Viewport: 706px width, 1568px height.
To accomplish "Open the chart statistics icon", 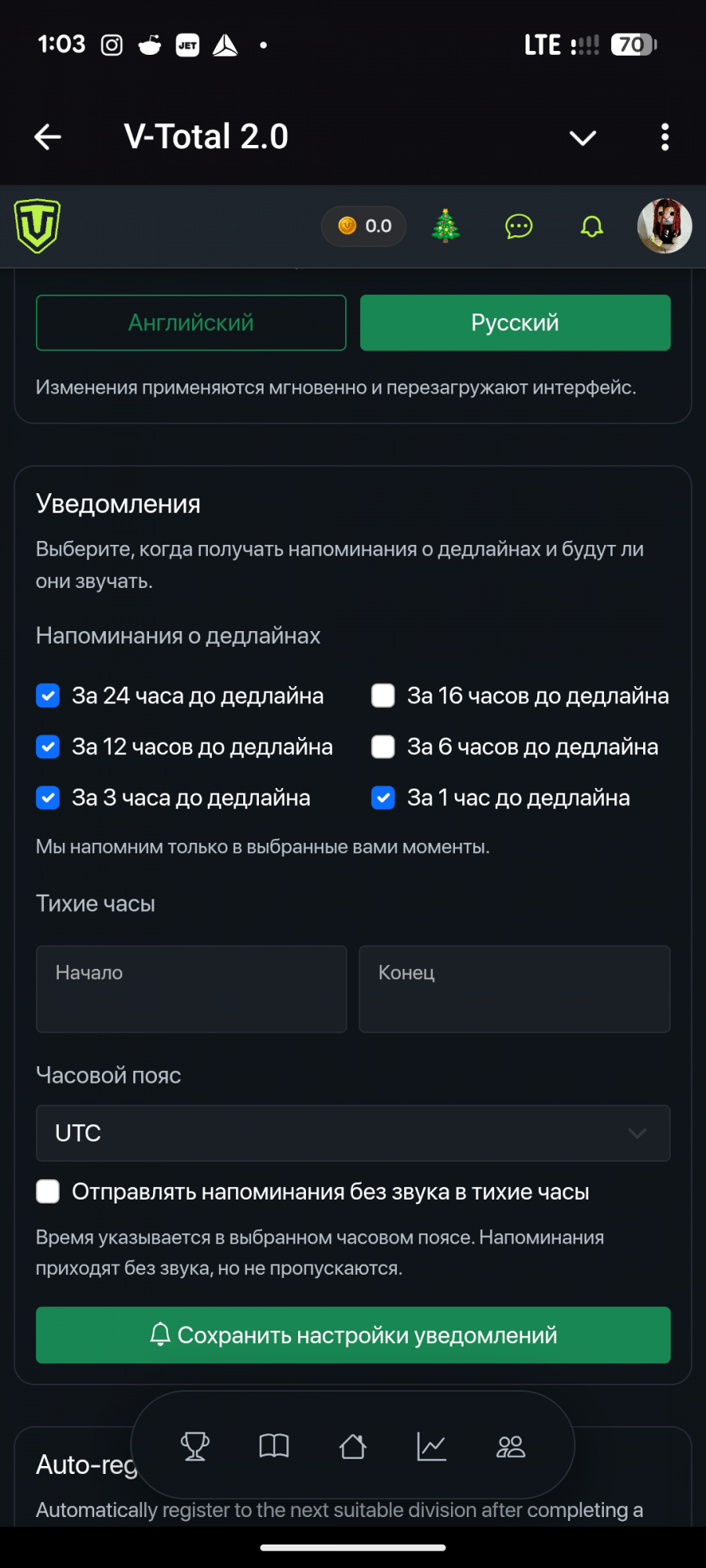I will (x=431, y=1446).
